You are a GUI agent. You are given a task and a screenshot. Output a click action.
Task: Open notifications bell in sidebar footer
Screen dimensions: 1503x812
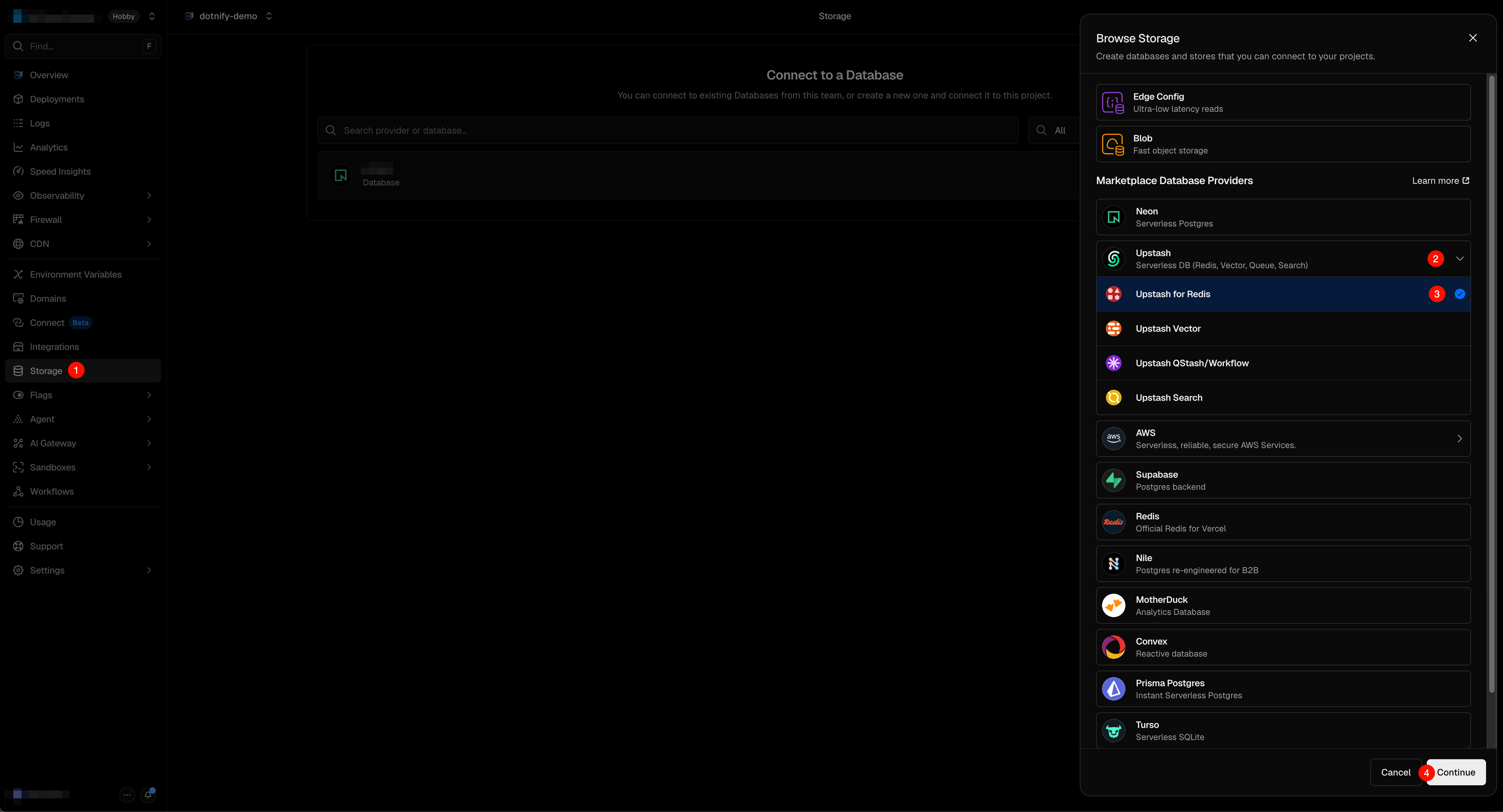point(148,794)
